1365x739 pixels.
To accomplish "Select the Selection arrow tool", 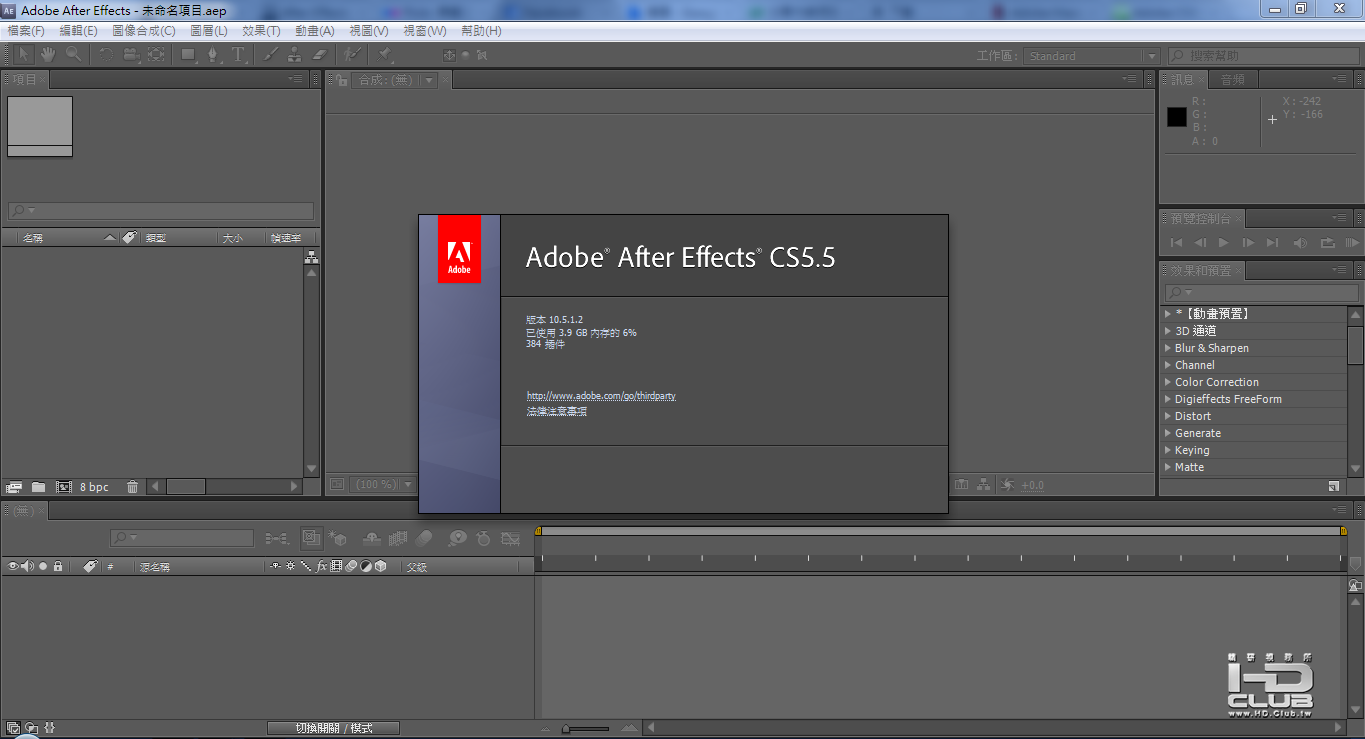I will (23, 55).
